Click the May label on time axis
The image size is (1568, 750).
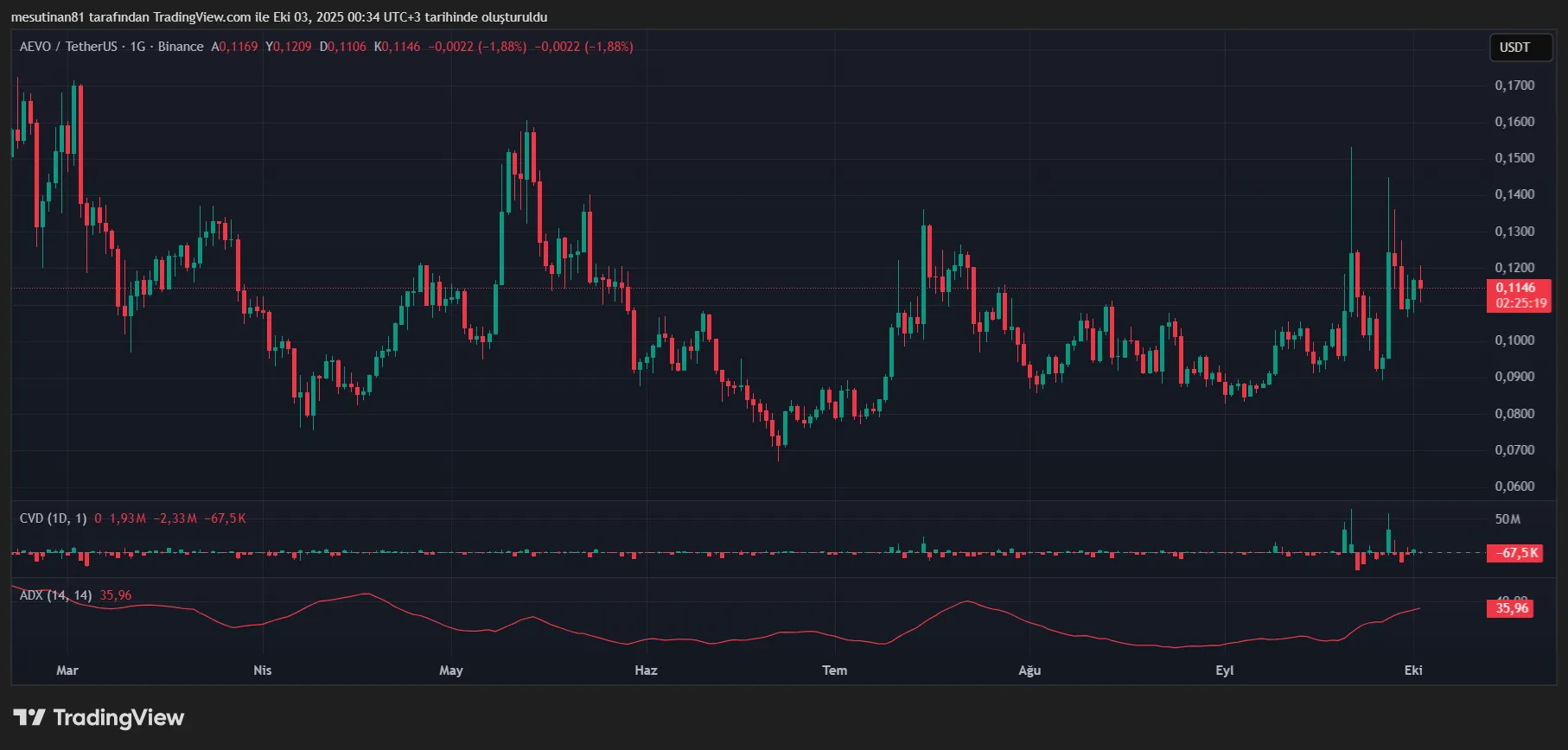coord(450,671)
